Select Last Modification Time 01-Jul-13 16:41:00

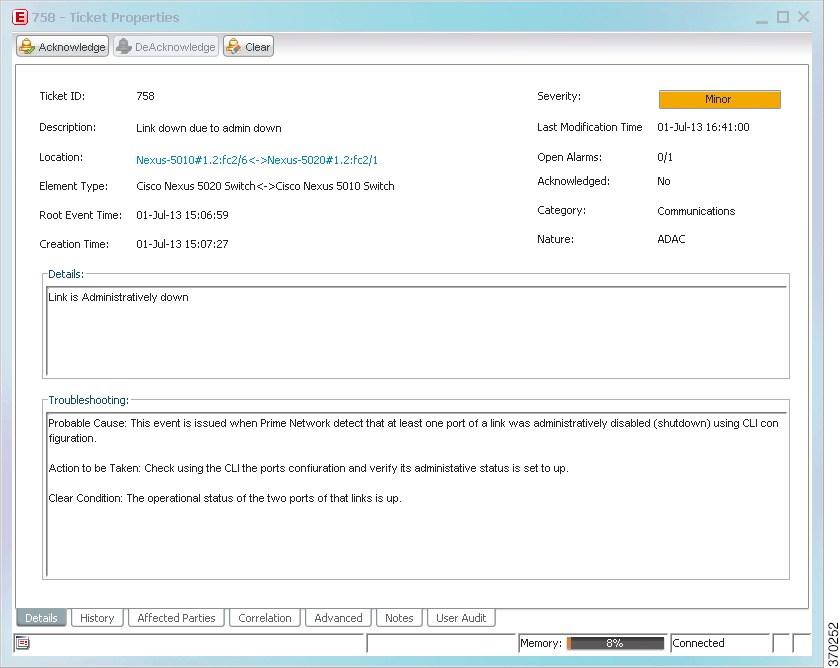tap(703, 127)
